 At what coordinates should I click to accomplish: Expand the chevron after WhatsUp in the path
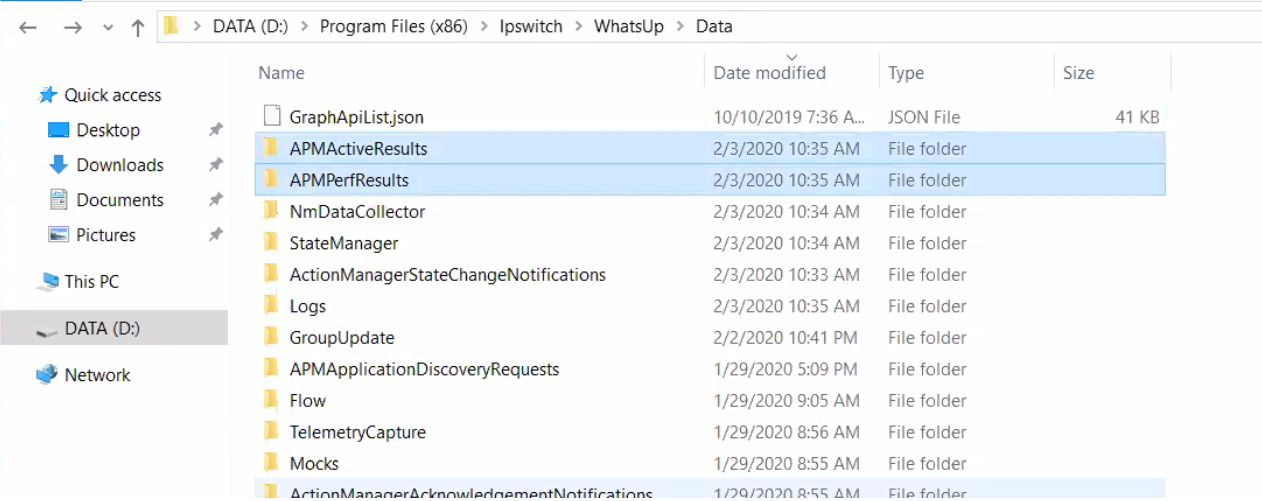(x=680, y=27)
